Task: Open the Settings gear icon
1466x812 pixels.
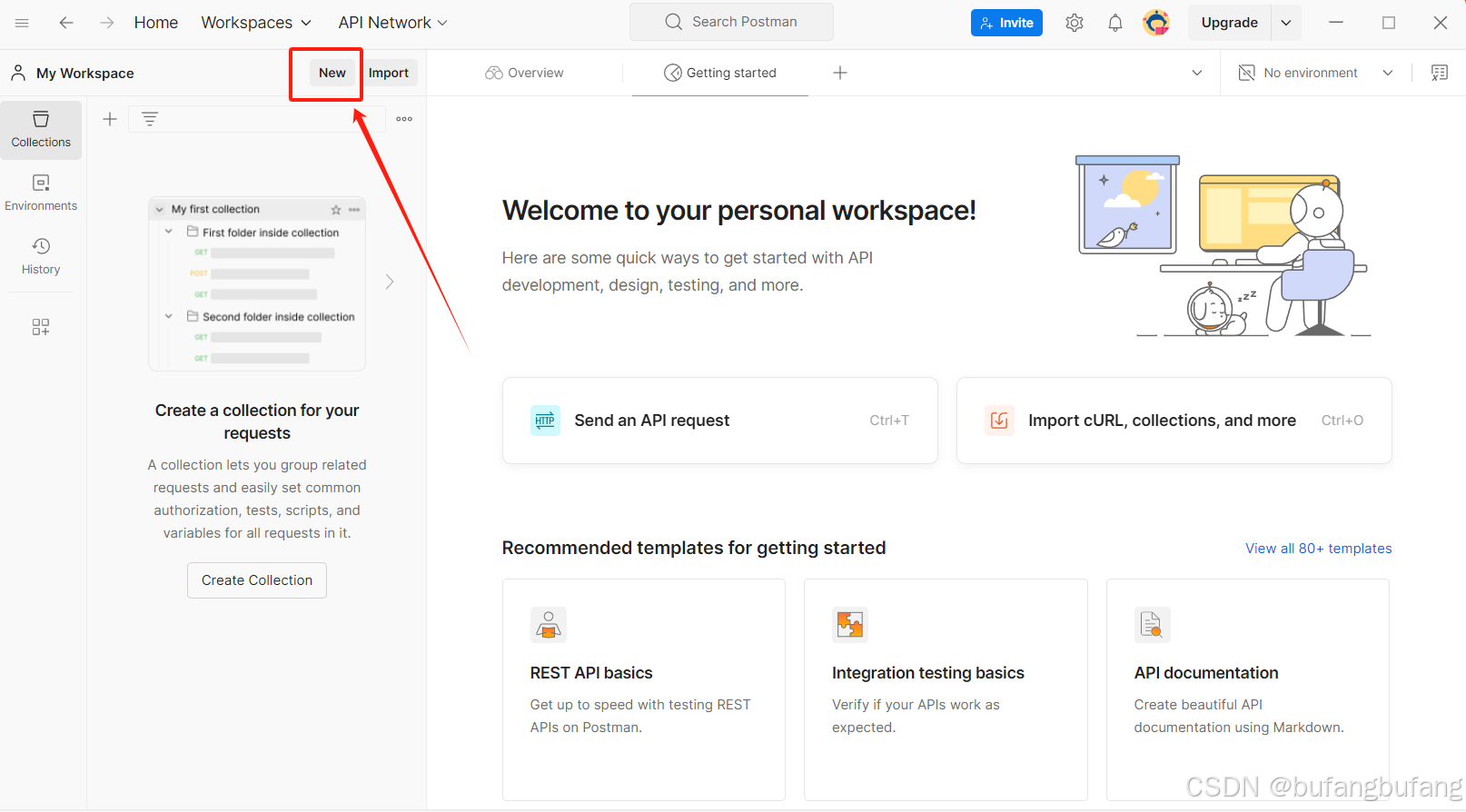Action: tap(1075, 23)
